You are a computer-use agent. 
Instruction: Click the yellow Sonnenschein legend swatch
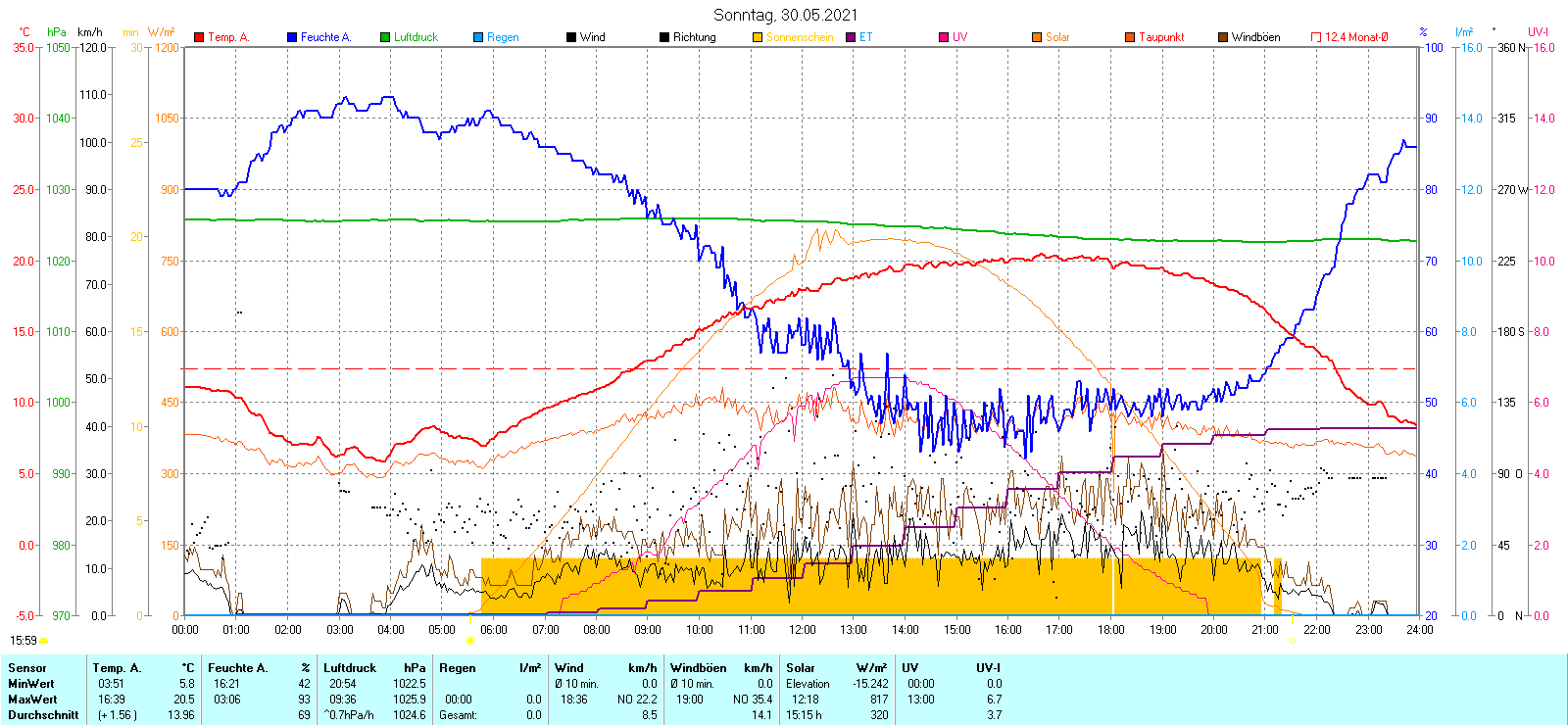point(758,37)
